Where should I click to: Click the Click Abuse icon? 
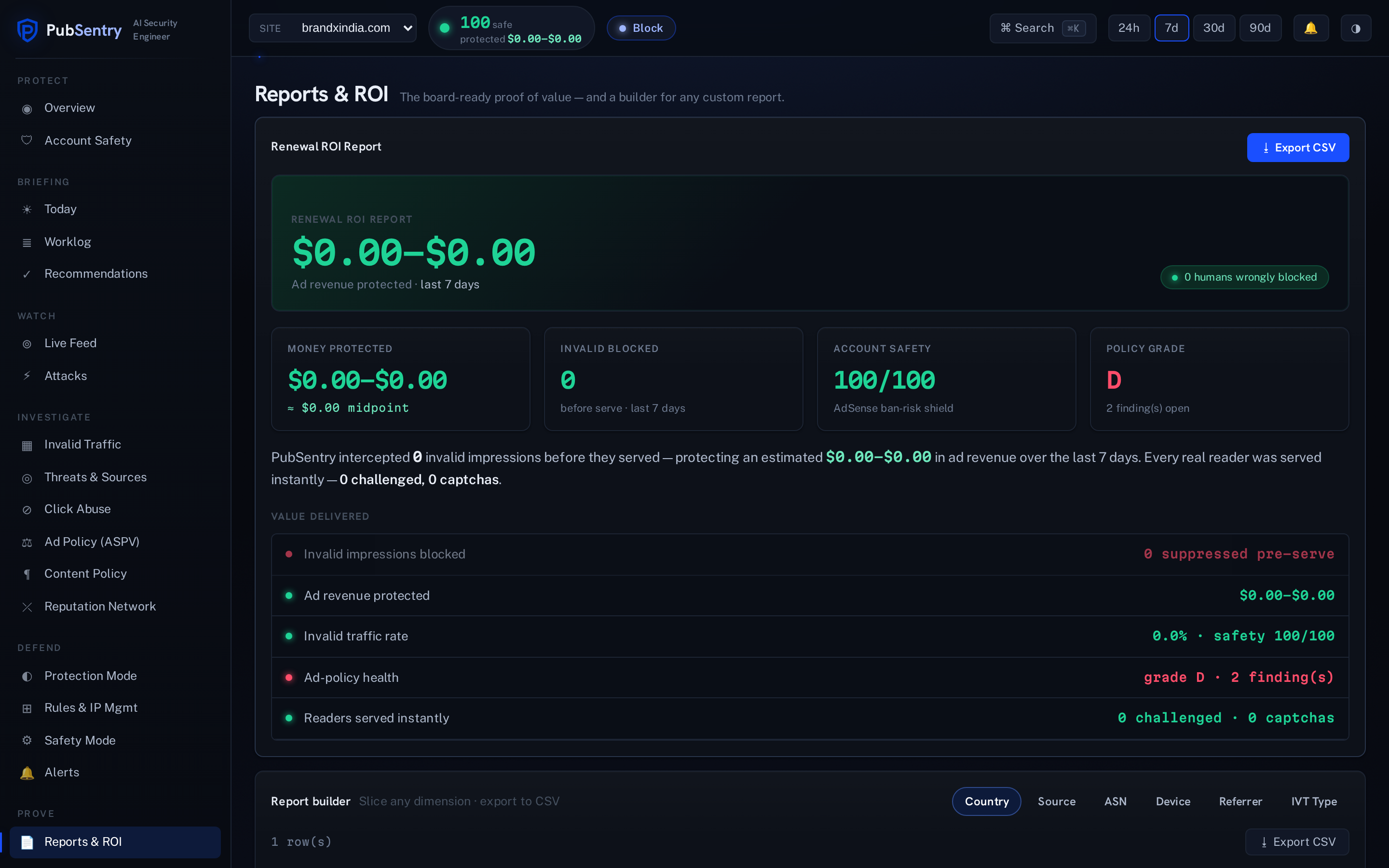tap(27, 510)
